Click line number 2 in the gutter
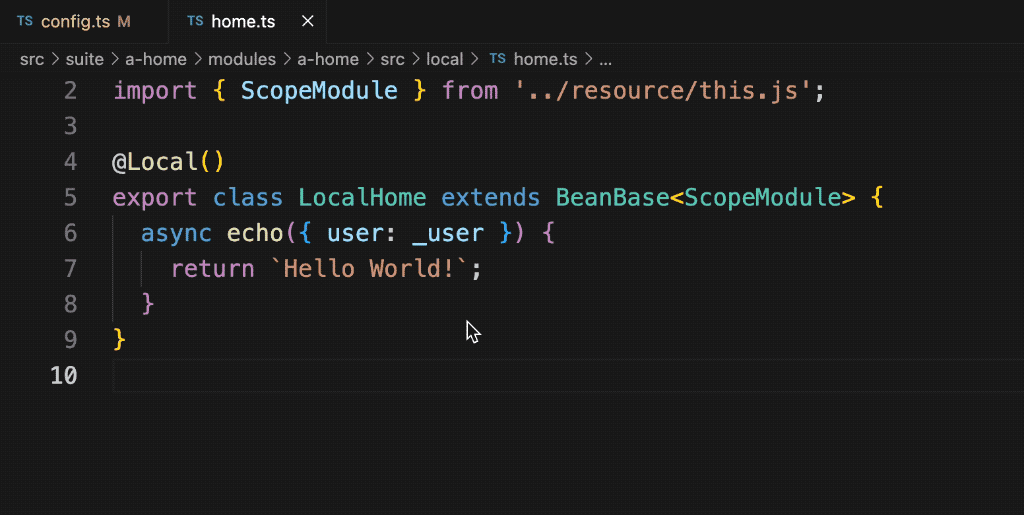 (71, 90)
